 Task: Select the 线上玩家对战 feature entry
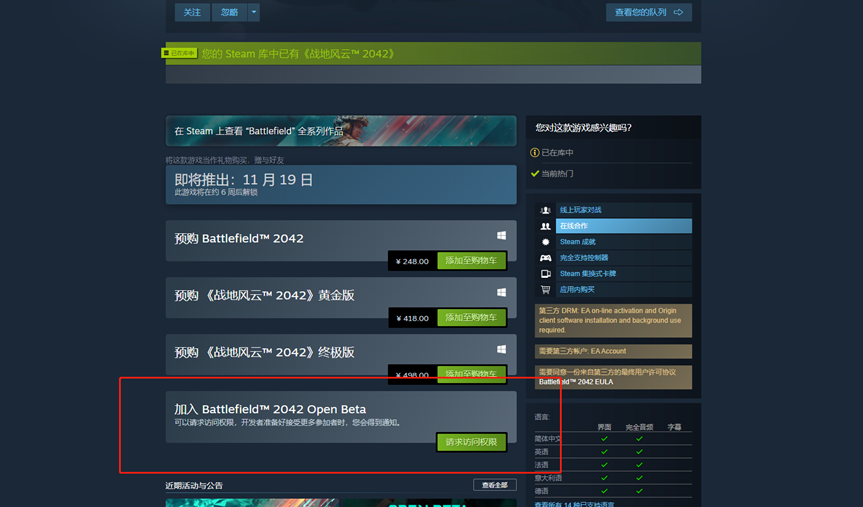pyautogui.click(x=624, y=210)
